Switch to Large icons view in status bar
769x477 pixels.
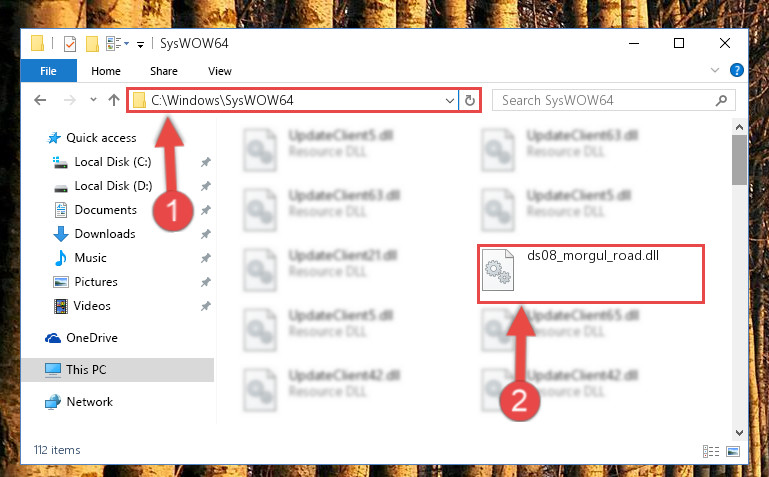tap(733, 452)
